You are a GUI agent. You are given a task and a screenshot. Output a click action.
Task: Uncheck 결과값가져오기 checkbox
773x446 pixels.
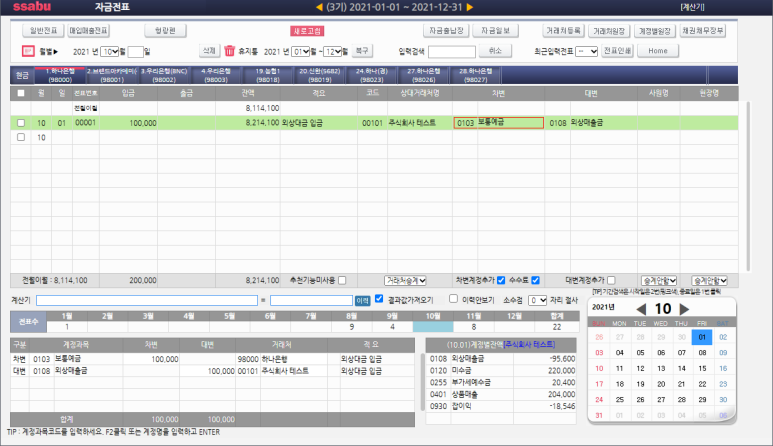tap(379, 299)
